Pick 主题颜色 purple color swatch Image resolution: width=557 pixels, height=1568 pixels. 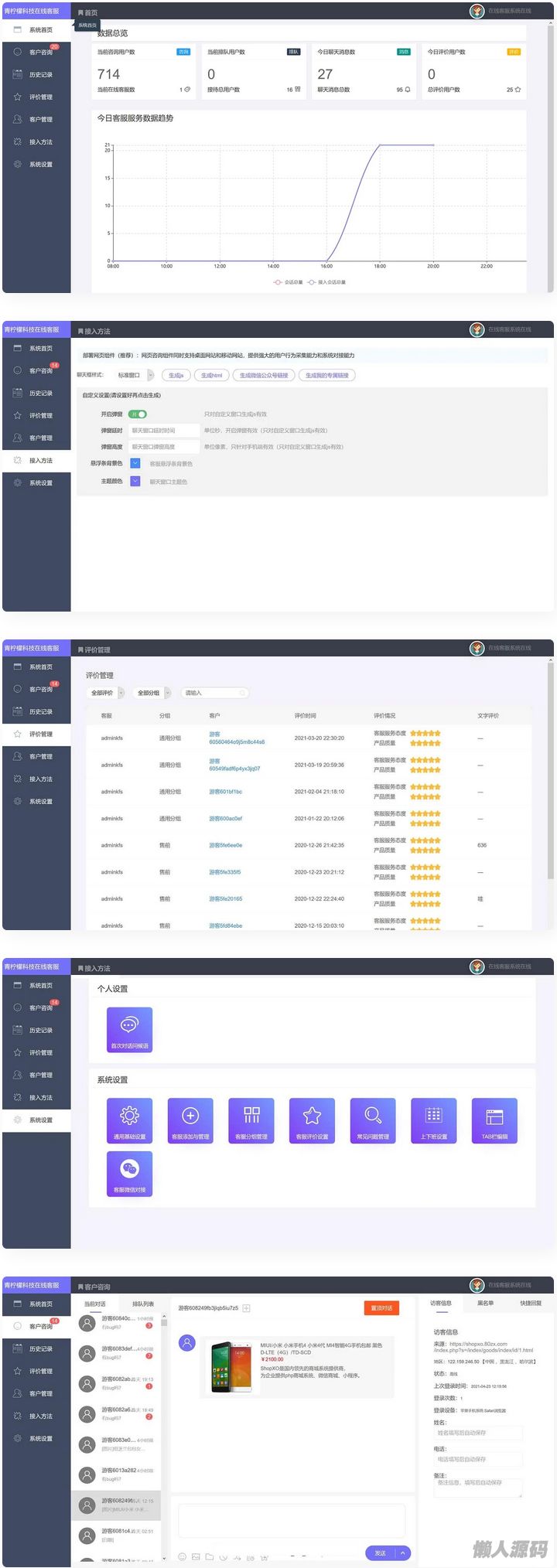[x=135, y=481]
